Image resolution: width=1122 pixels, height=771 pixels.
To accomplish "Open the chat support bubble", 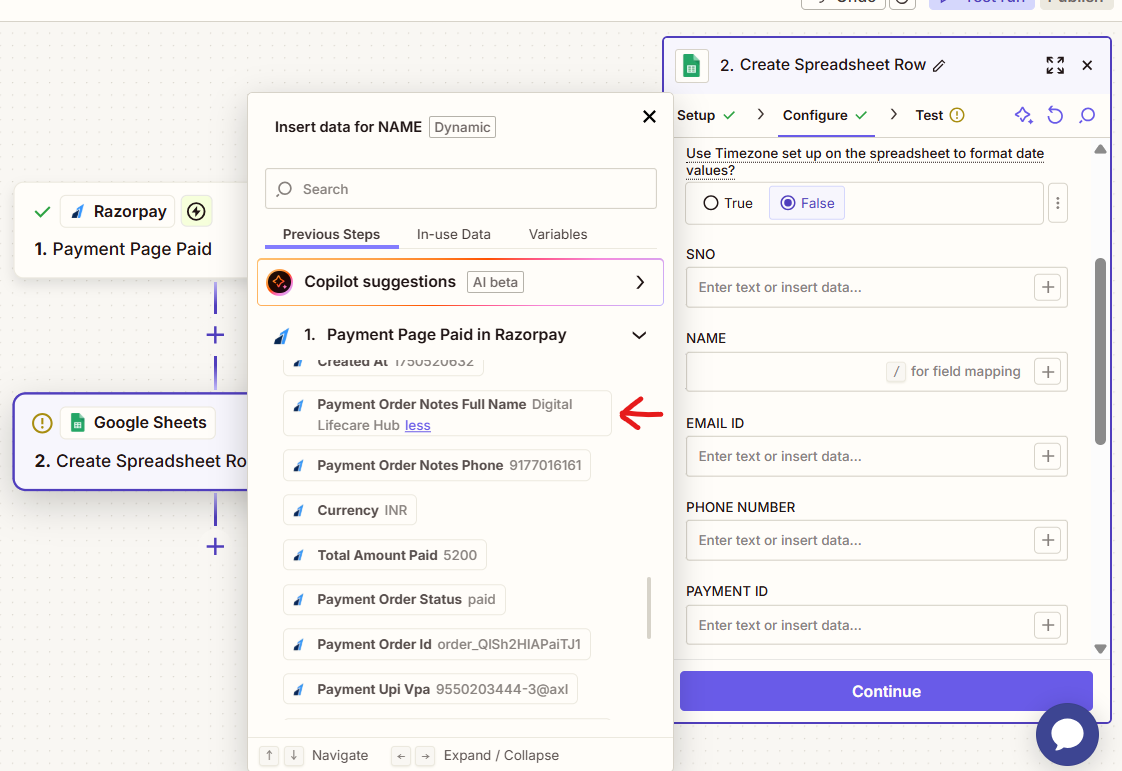I will click(x=1067, y=735).
